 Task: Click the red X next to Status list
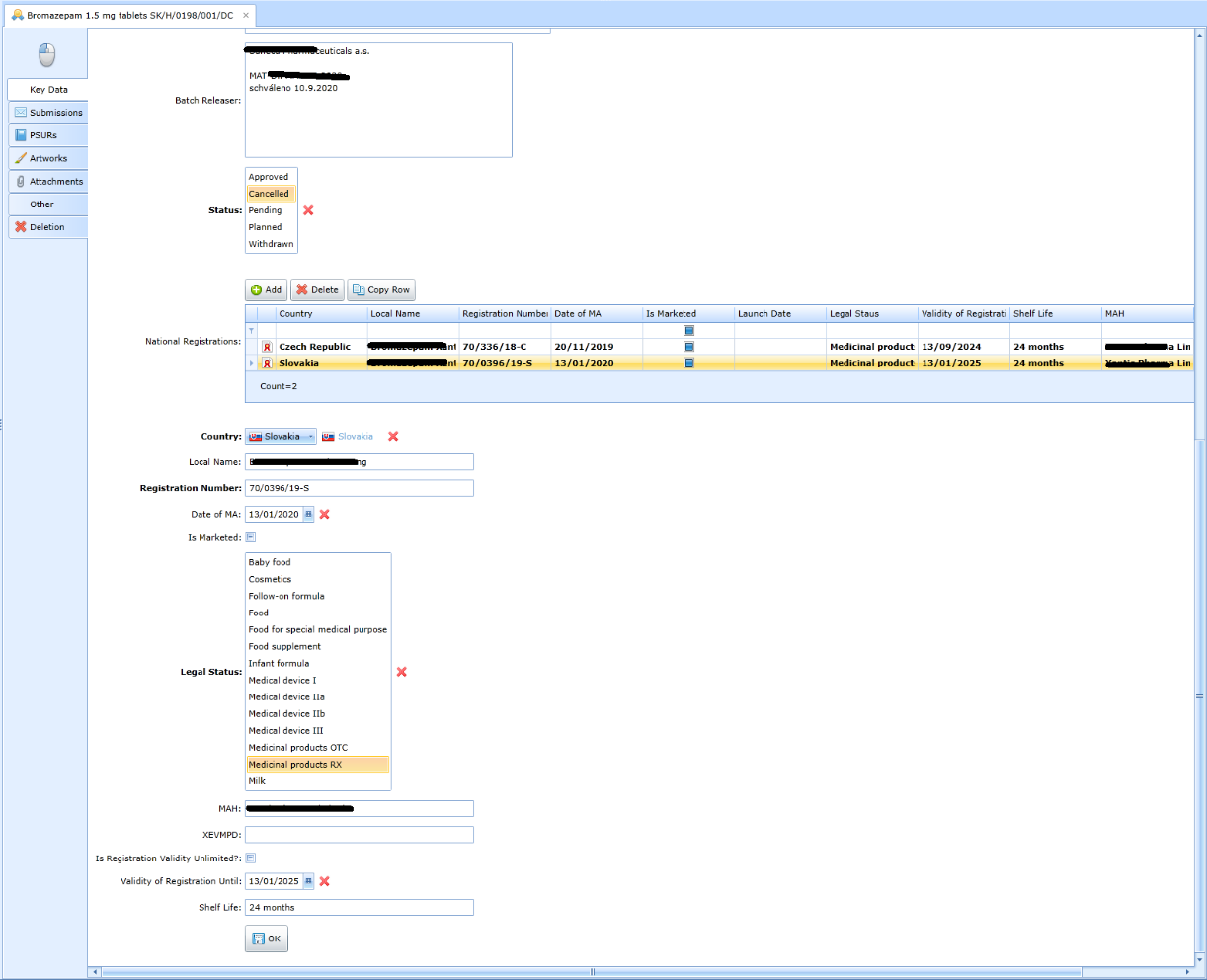click(308, 210)
